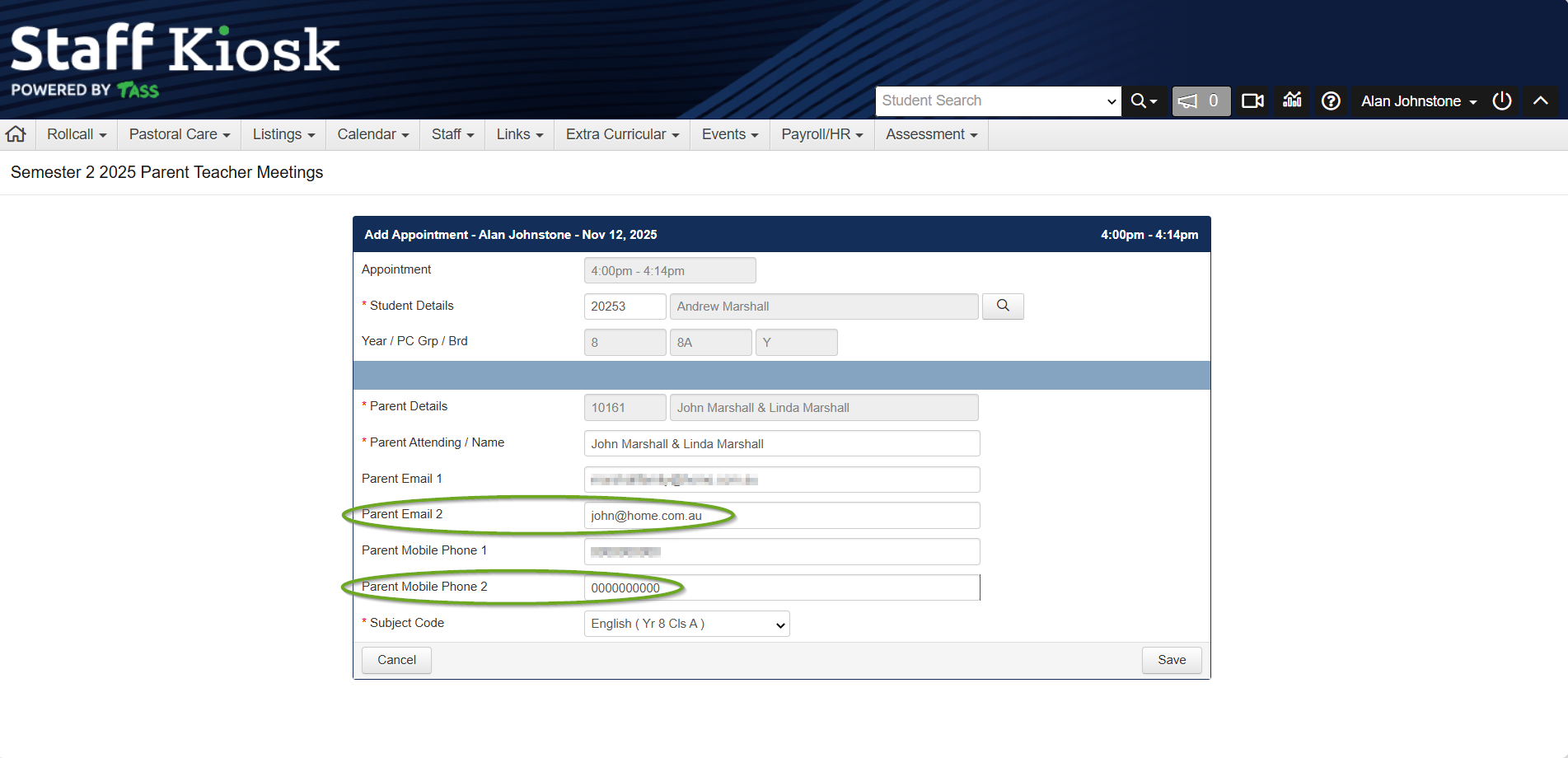This screenshot has height=758, width=1568.
Task: Click the Save button
Action: coord(1171,660)
